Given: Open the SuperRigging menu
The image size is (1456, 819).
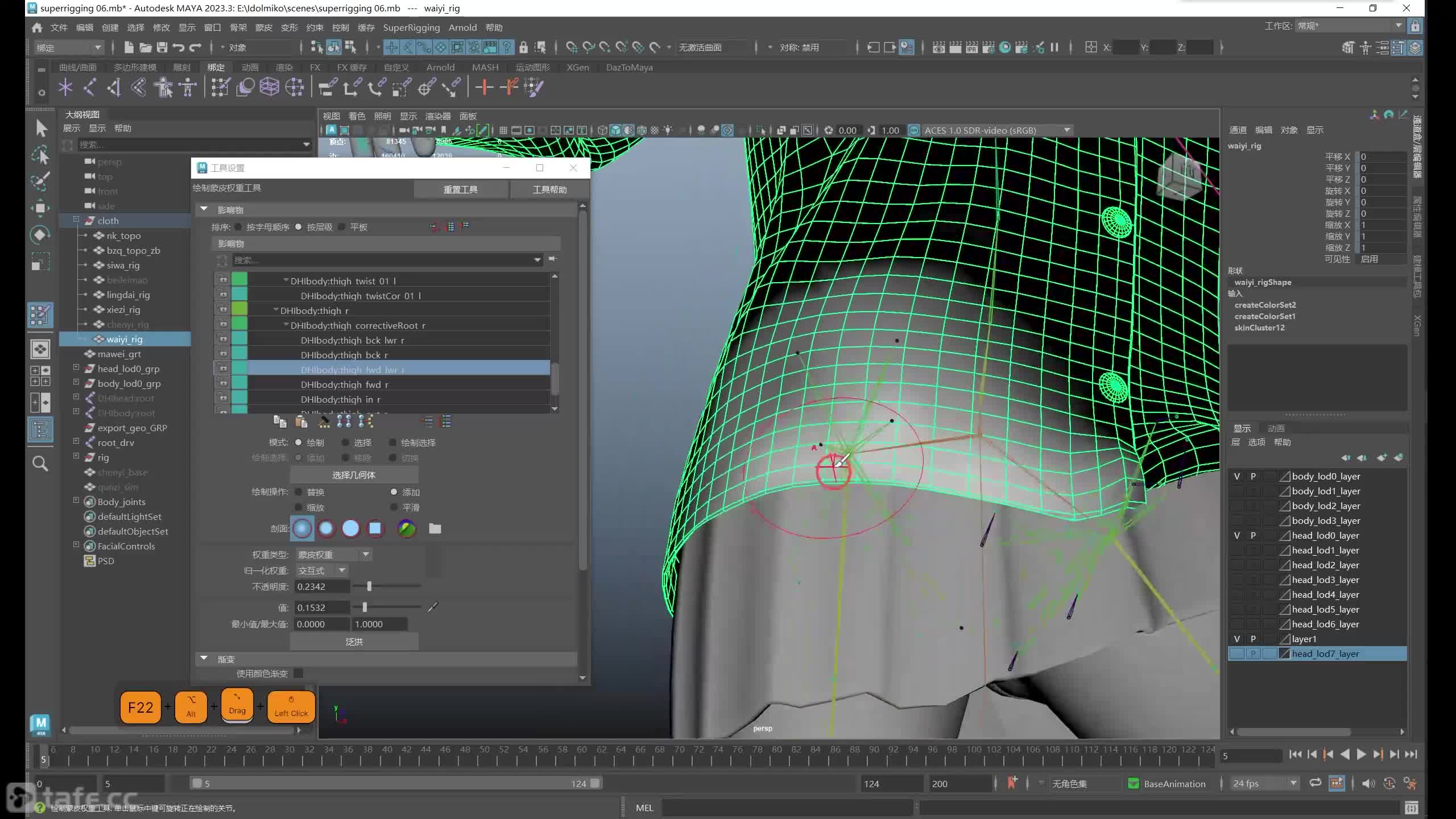Looking at the screenshot, I should tap(411, 27).
